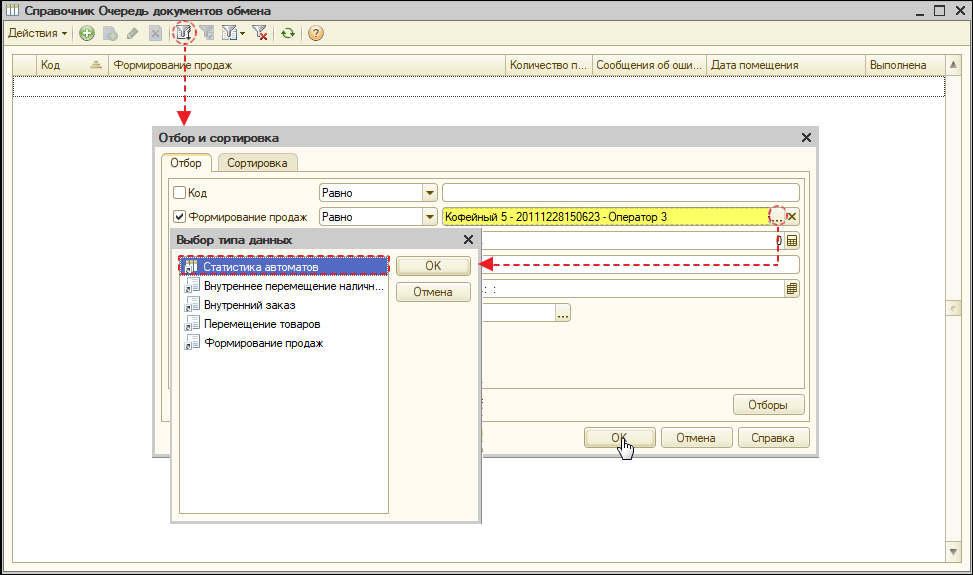Click ellipsis button below the date field
The width and height of the screenshot is (973, 575).
[x=562, y=313]
